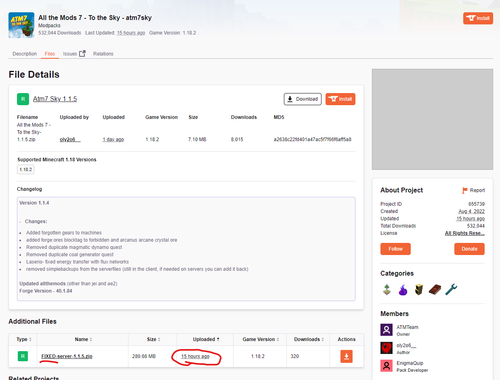Open the oly2o6__ author profile link
Viewport: 500px width, 380px height.
[406, 345]
